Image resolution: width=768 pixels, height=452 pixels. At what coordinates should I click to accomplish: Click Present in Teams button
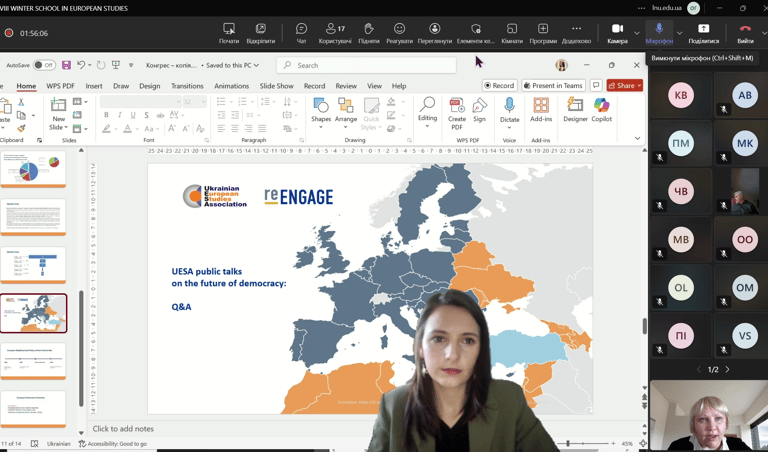(x=553, y=85)
